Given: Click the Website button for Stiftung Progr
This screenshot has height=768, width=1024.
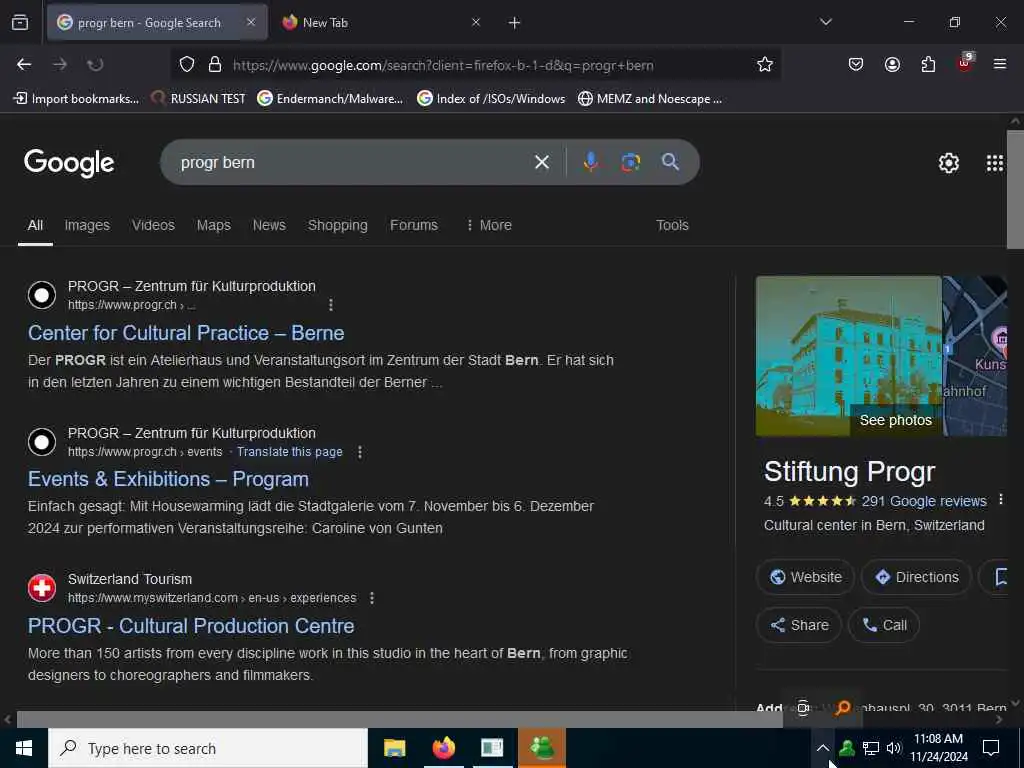Looking at the screenshot, I should click(805, 577).
